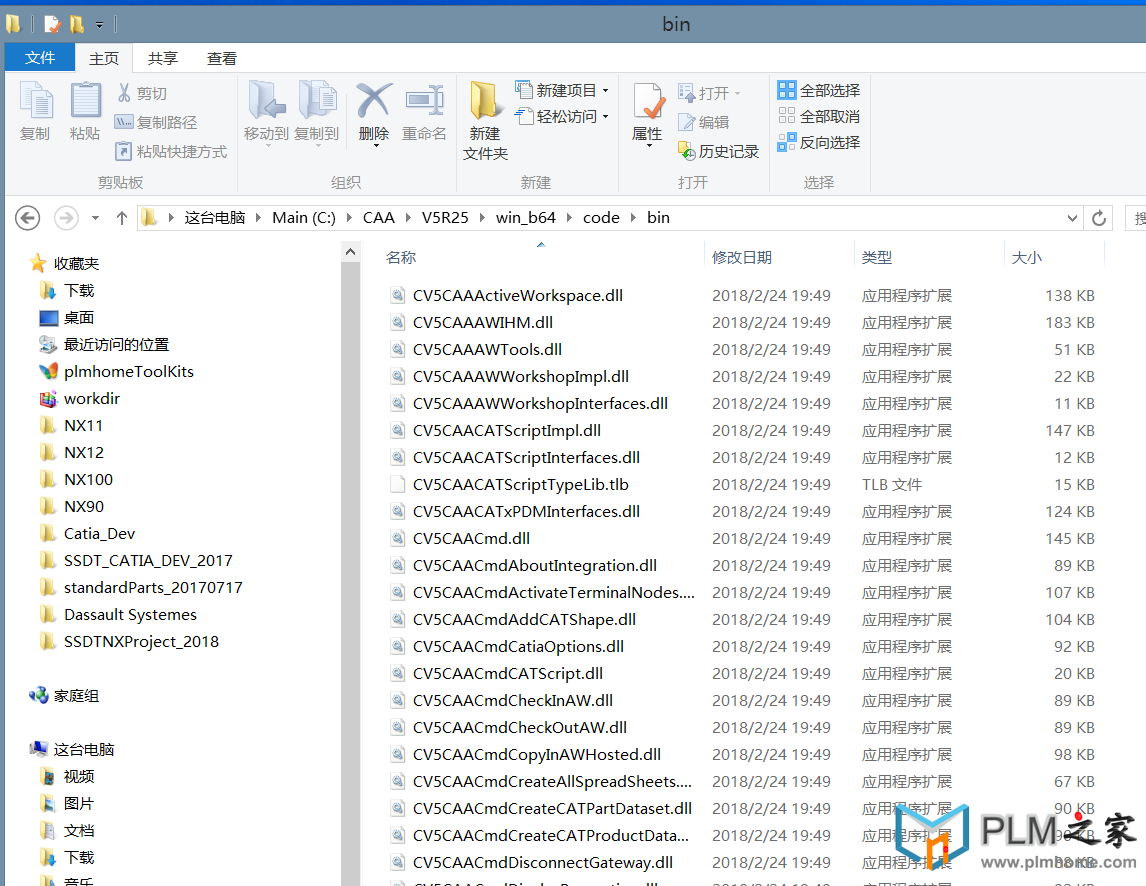
Task: Create a New folder (新建文件夹)
Action: (485, 121)
